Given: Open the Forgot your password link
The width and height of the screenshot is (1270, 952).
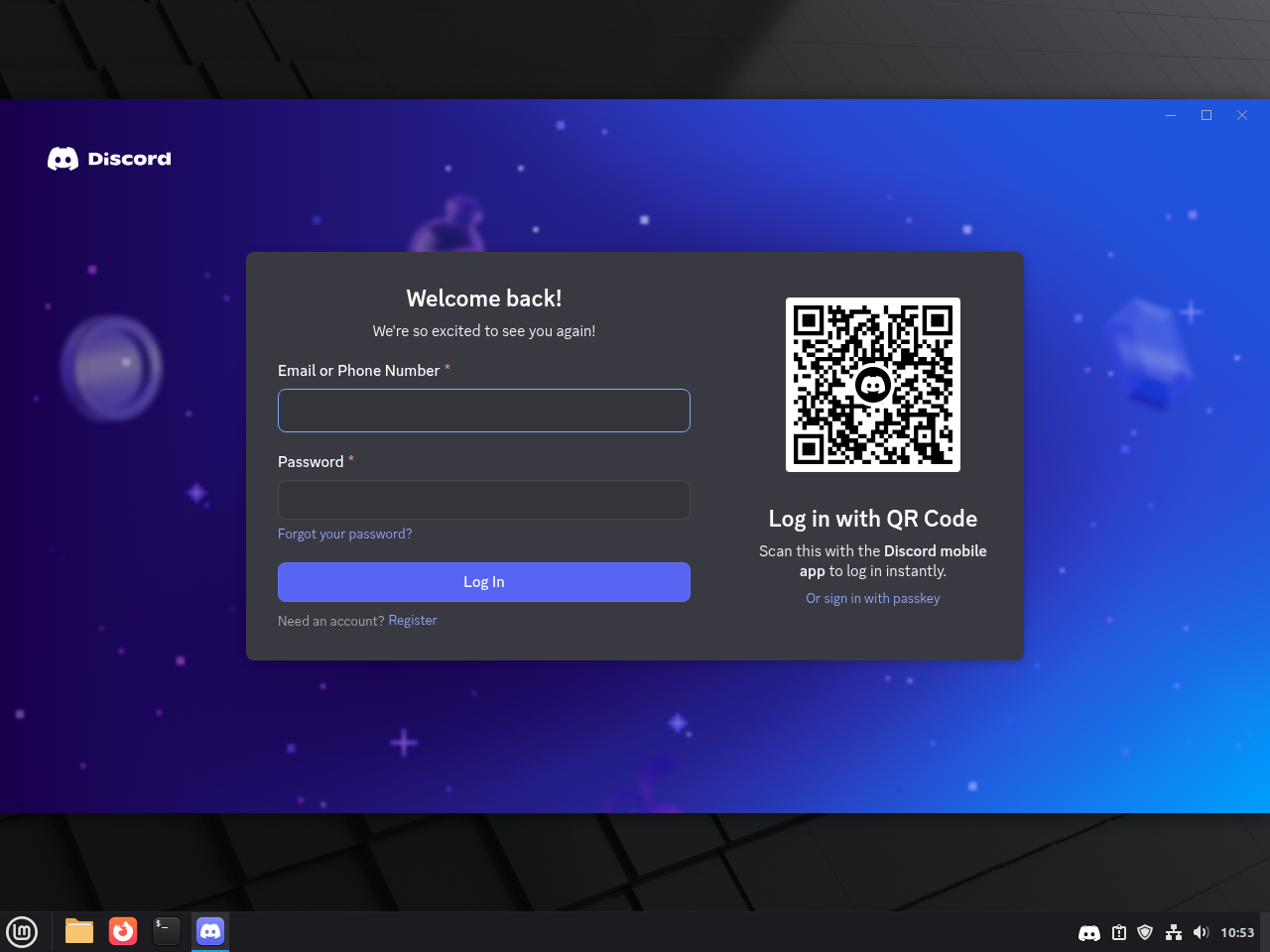Looking at the screenshot, I should (344, 534).
